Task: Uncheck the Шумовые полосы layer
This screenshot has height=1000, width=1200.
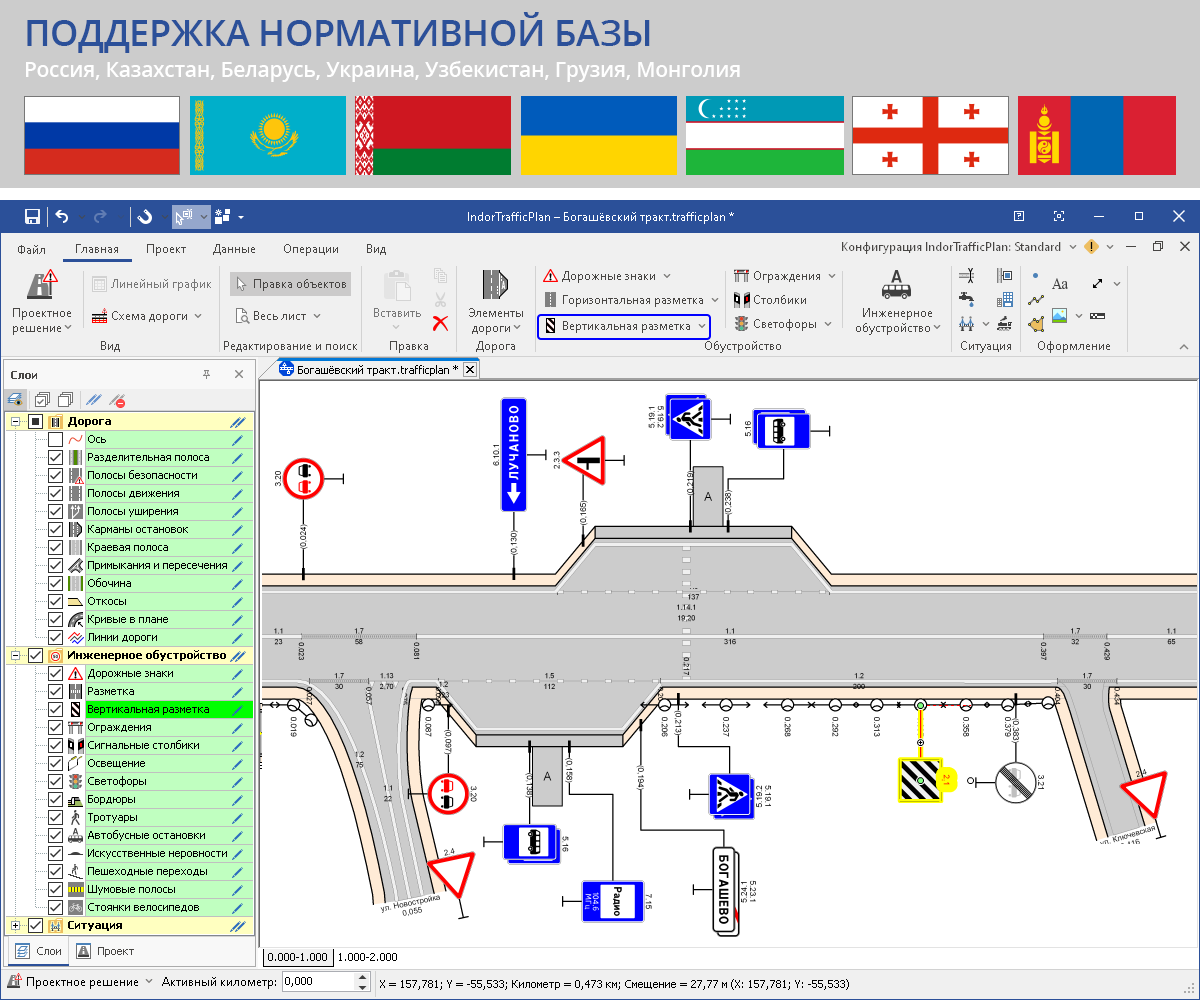Action: click(x=56, y=889)
